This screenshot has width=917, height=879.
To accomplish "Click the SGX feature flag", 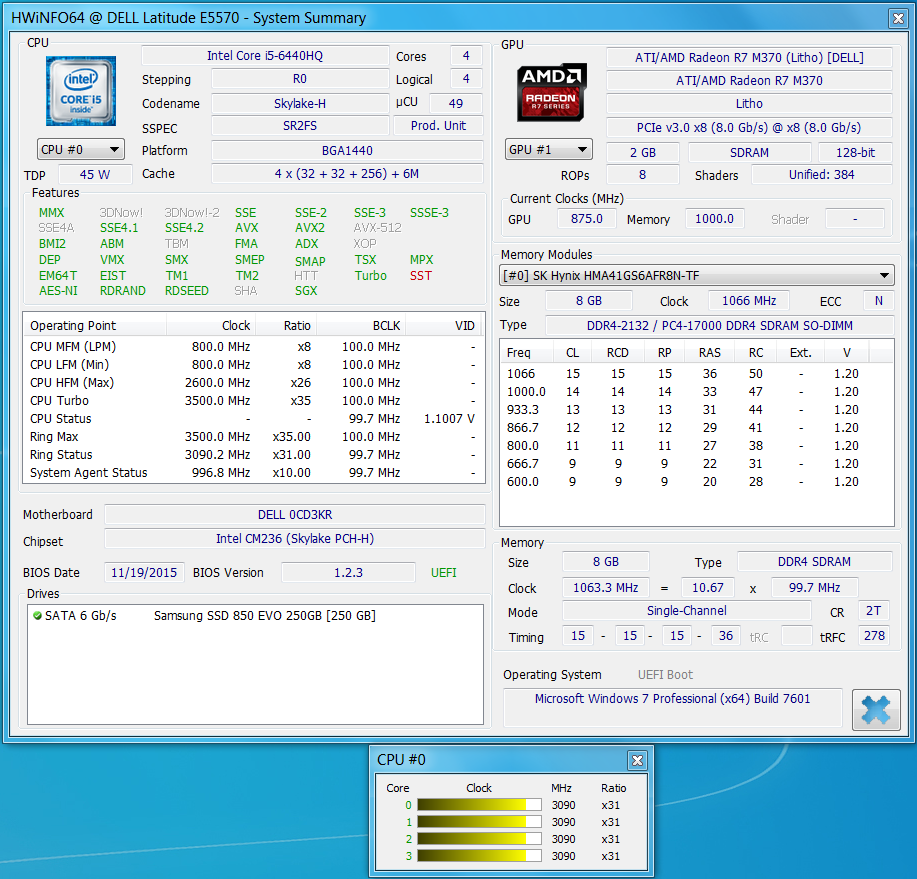I will pyautogui.click(x=306, y=291).
